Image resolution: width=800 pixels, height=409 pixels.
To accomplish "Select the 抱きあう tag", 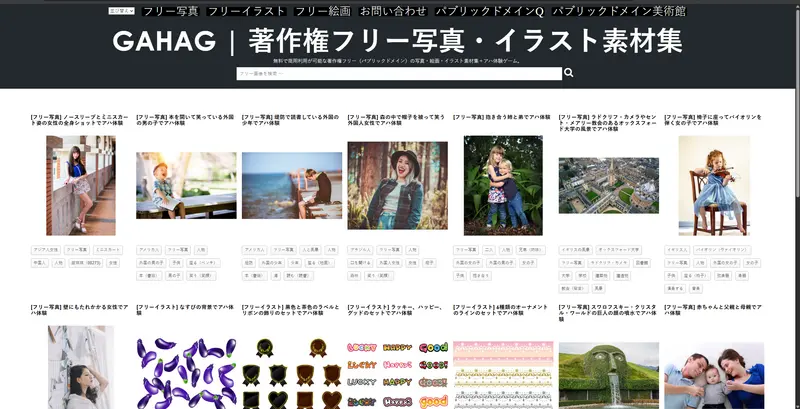I will pos(480,276).
